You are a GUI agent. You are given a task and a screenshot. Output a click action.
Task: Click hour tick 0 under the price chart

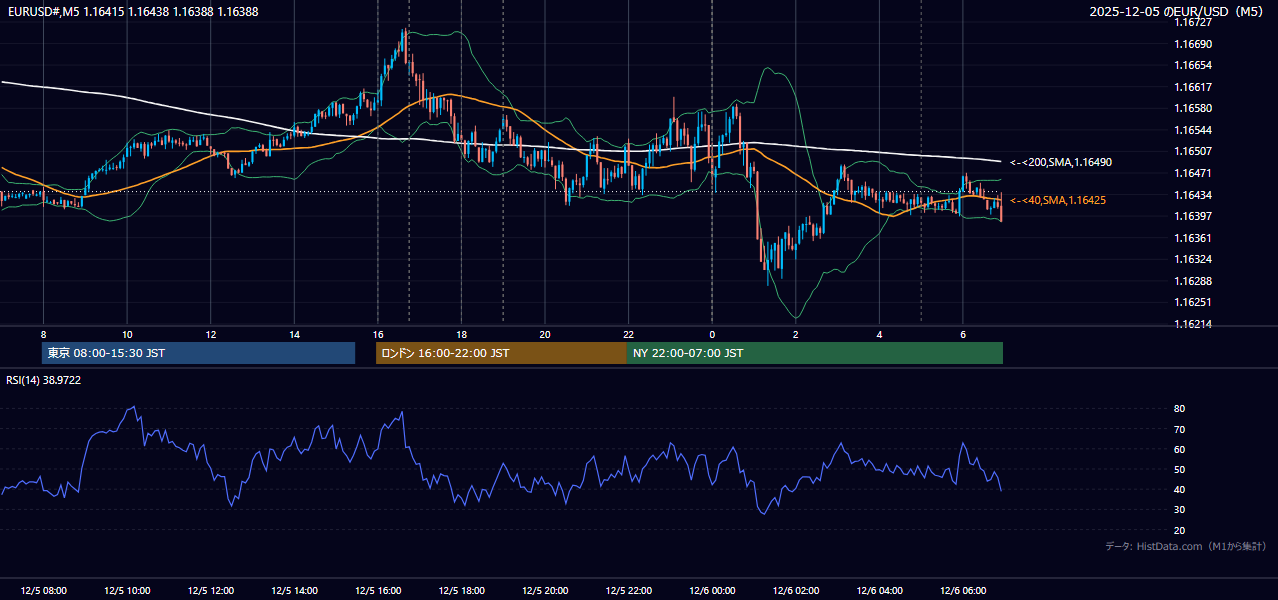coord(712,334)
